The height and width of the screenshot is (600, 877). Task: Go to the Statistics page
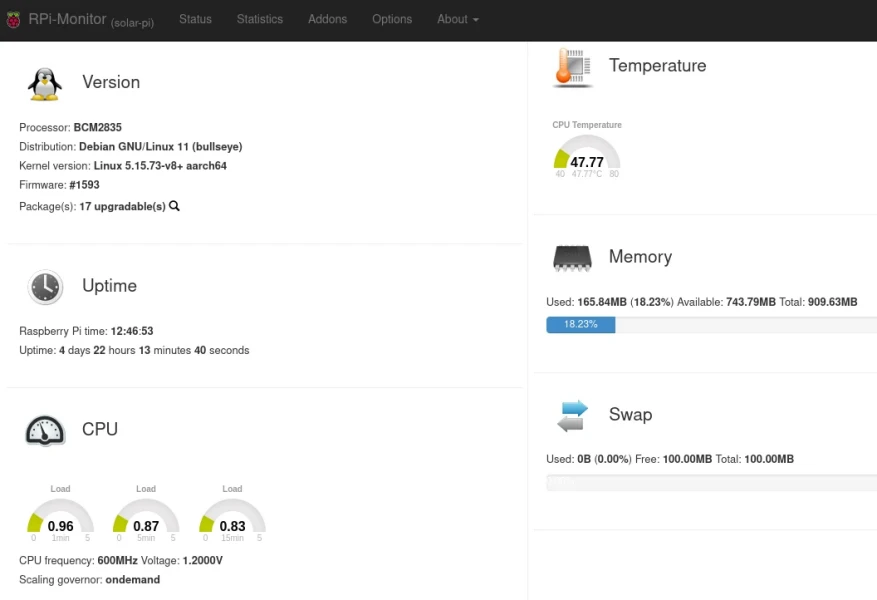click(x=260, y=19)
